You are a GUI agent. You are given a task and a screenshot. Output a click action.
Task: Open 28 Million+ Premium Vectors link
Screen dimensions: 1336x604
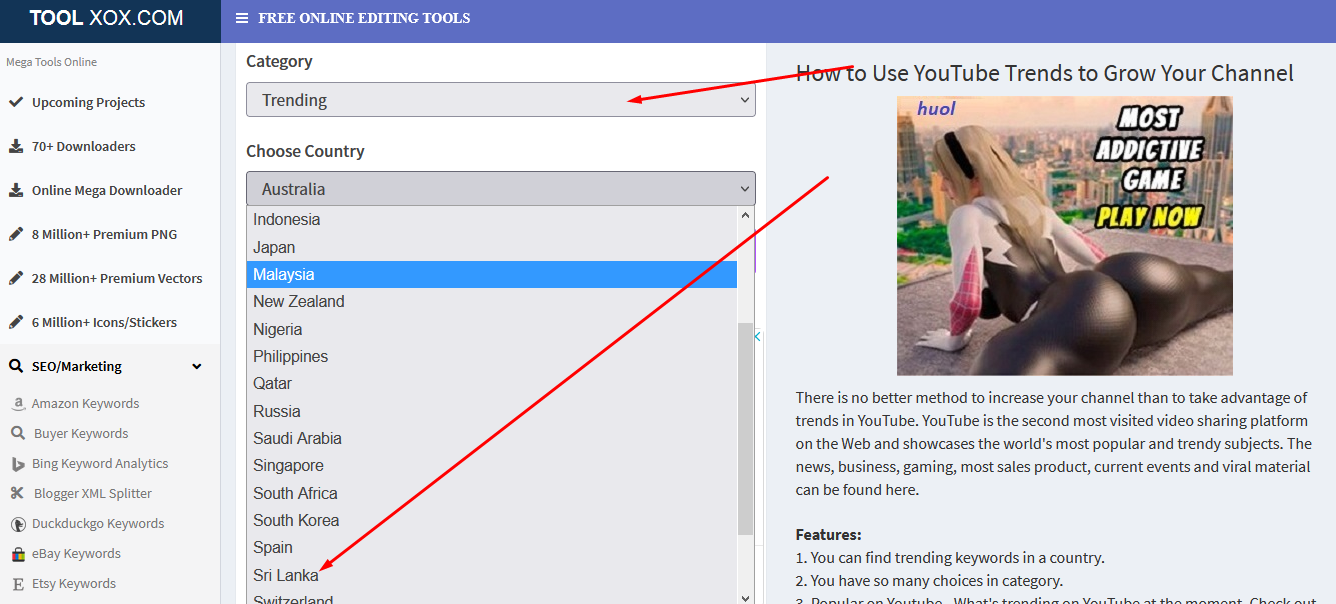pyautogui.click(x=117, y=278)
